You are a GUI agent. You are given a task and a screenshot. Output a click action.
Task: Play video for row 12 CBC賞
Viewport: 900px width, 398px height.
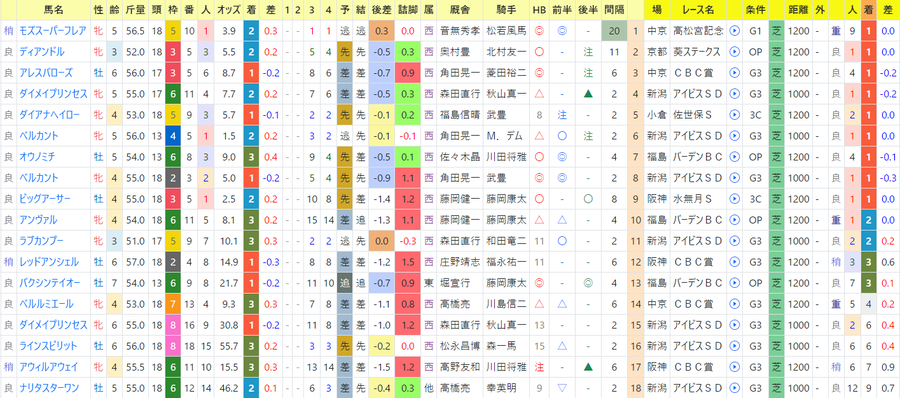(x=734, y=262)
